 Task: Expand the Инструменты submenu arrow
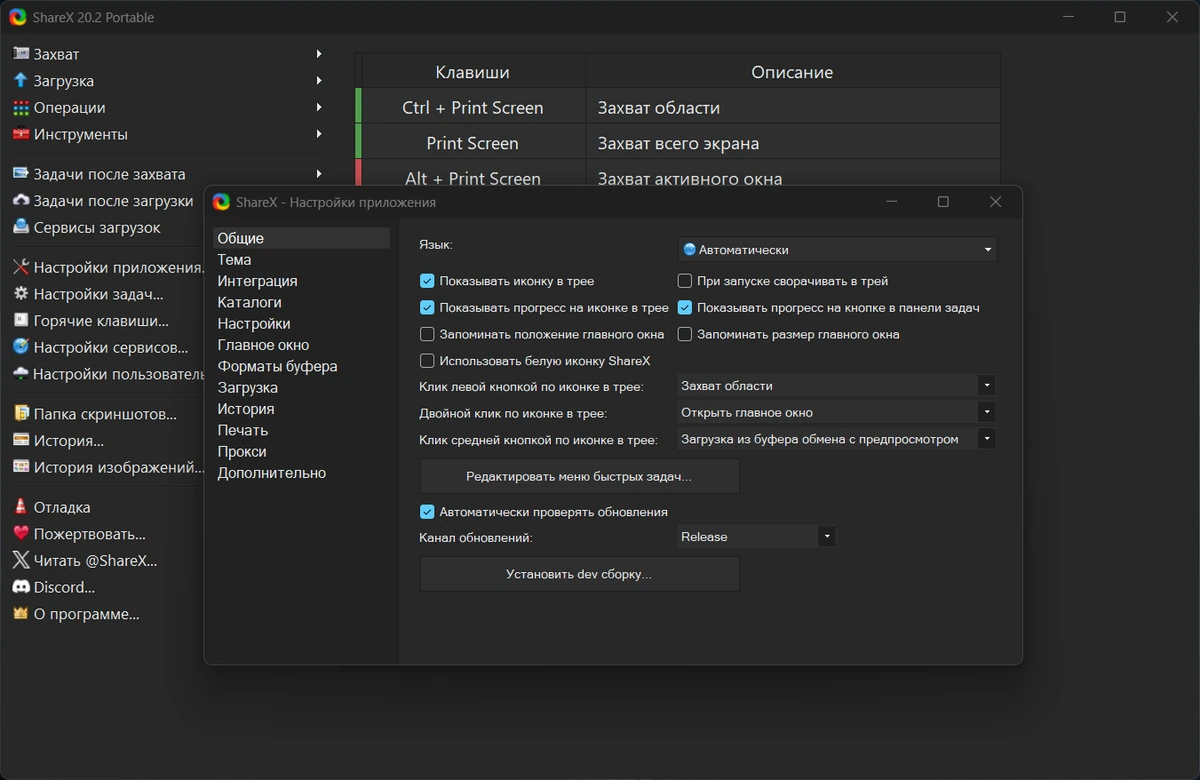coord(319,134)
